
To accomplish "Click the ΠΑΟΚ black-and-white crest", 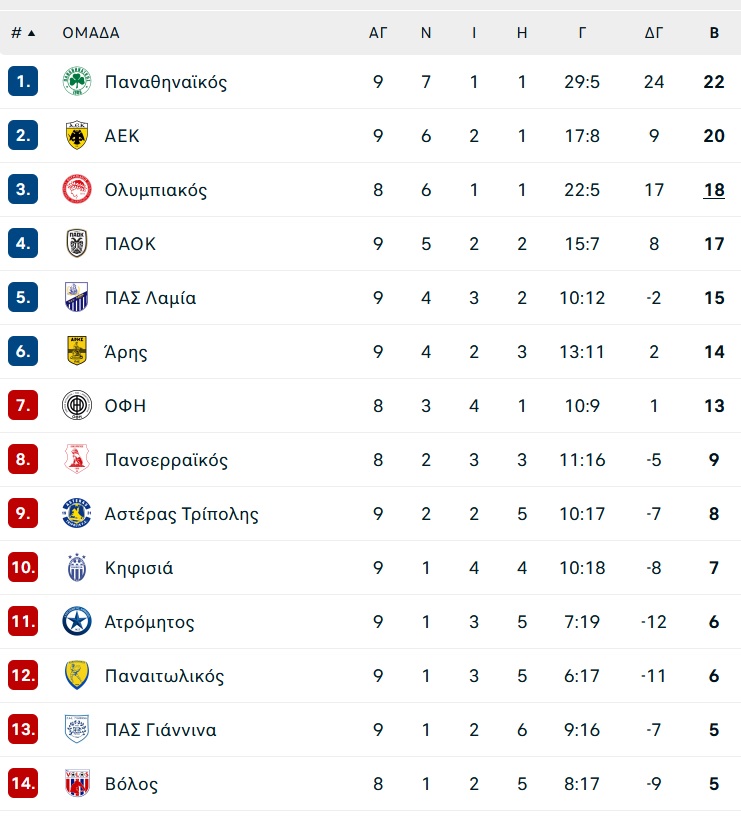I will coord(77,244).
